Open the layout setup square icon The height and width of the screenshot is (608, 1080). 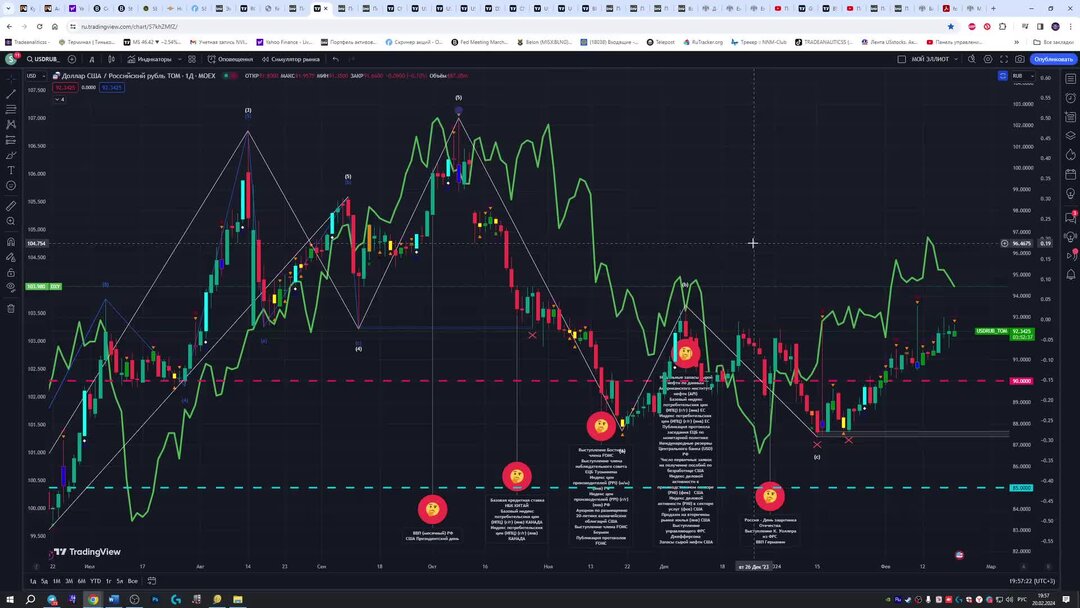[x=901, y=59]
